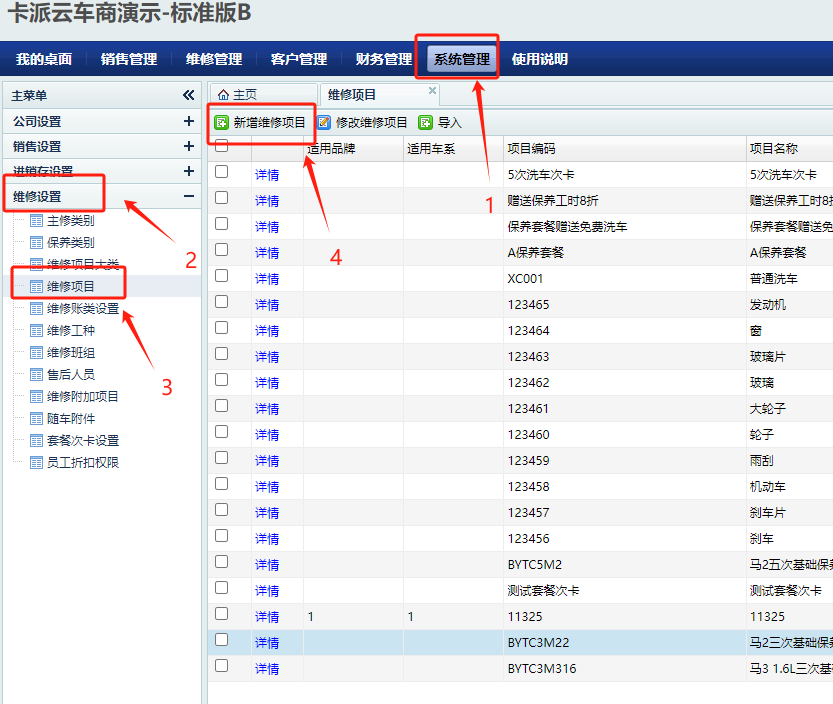Click the 导入 import icon
This screenshot has width=833, height=704.
[x=426, y=123]
